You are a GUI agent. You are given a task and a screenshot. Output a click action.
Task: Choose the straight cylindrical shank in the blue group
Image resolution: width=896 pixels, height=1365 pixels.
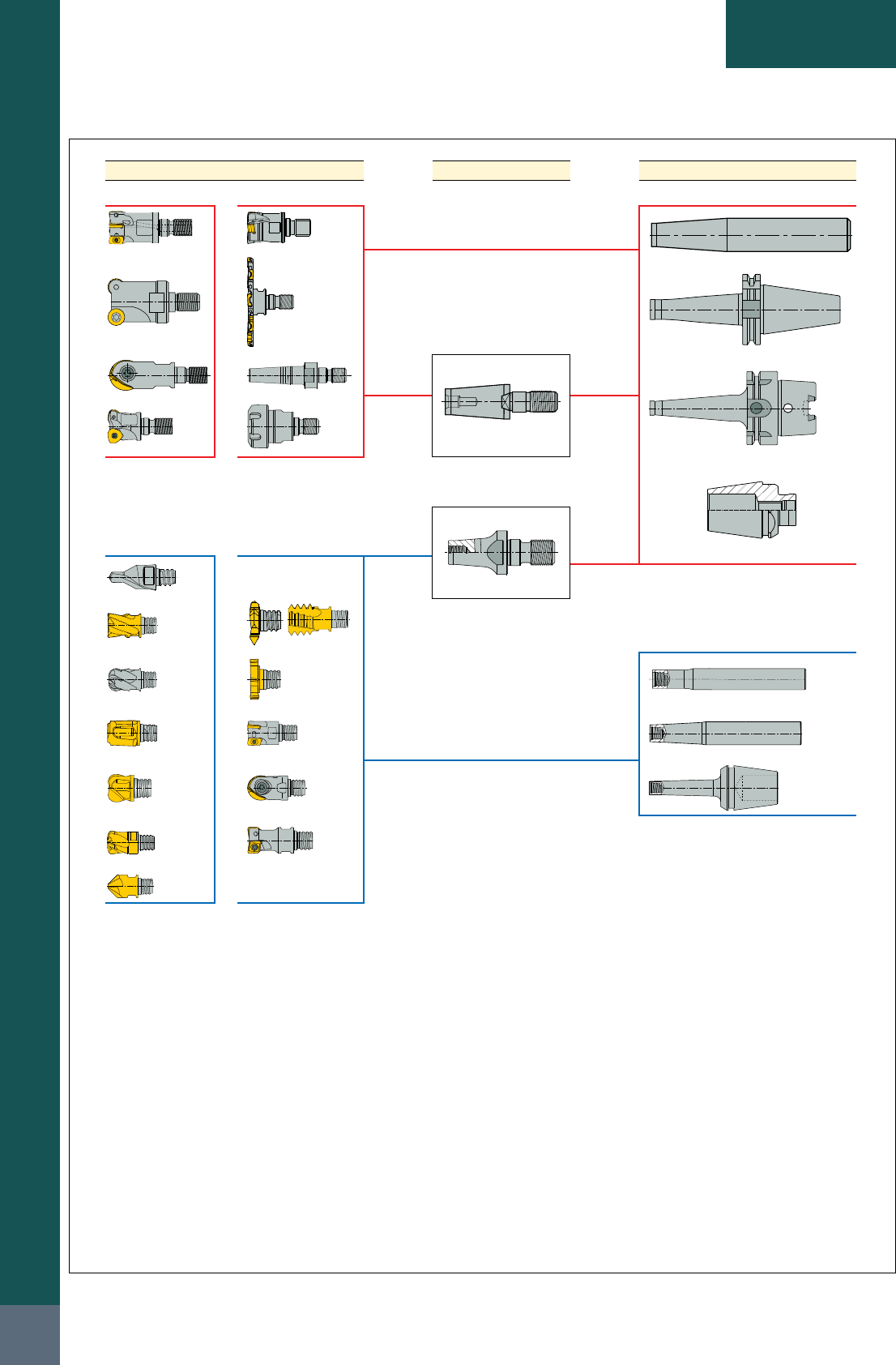729,679
